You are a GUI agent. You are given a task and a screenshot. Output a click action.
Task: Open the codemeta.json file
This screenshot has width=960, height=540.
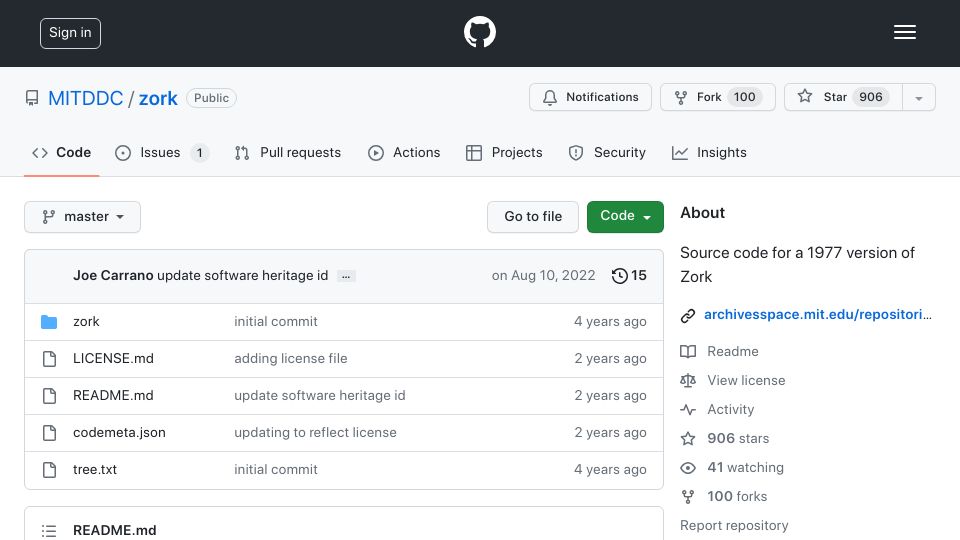[x=119, y=432]
